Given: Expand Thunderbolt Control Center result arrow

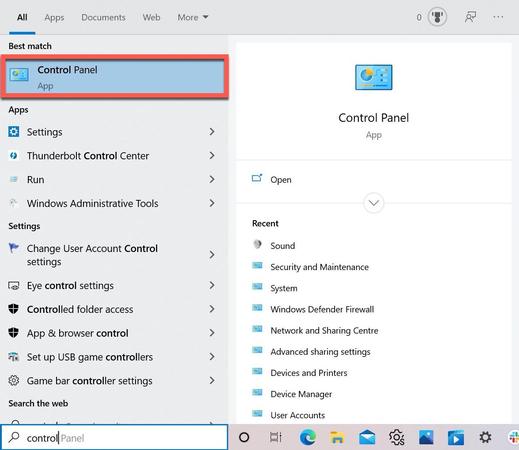Looking at the screenshot, I should tap(212, 155).
